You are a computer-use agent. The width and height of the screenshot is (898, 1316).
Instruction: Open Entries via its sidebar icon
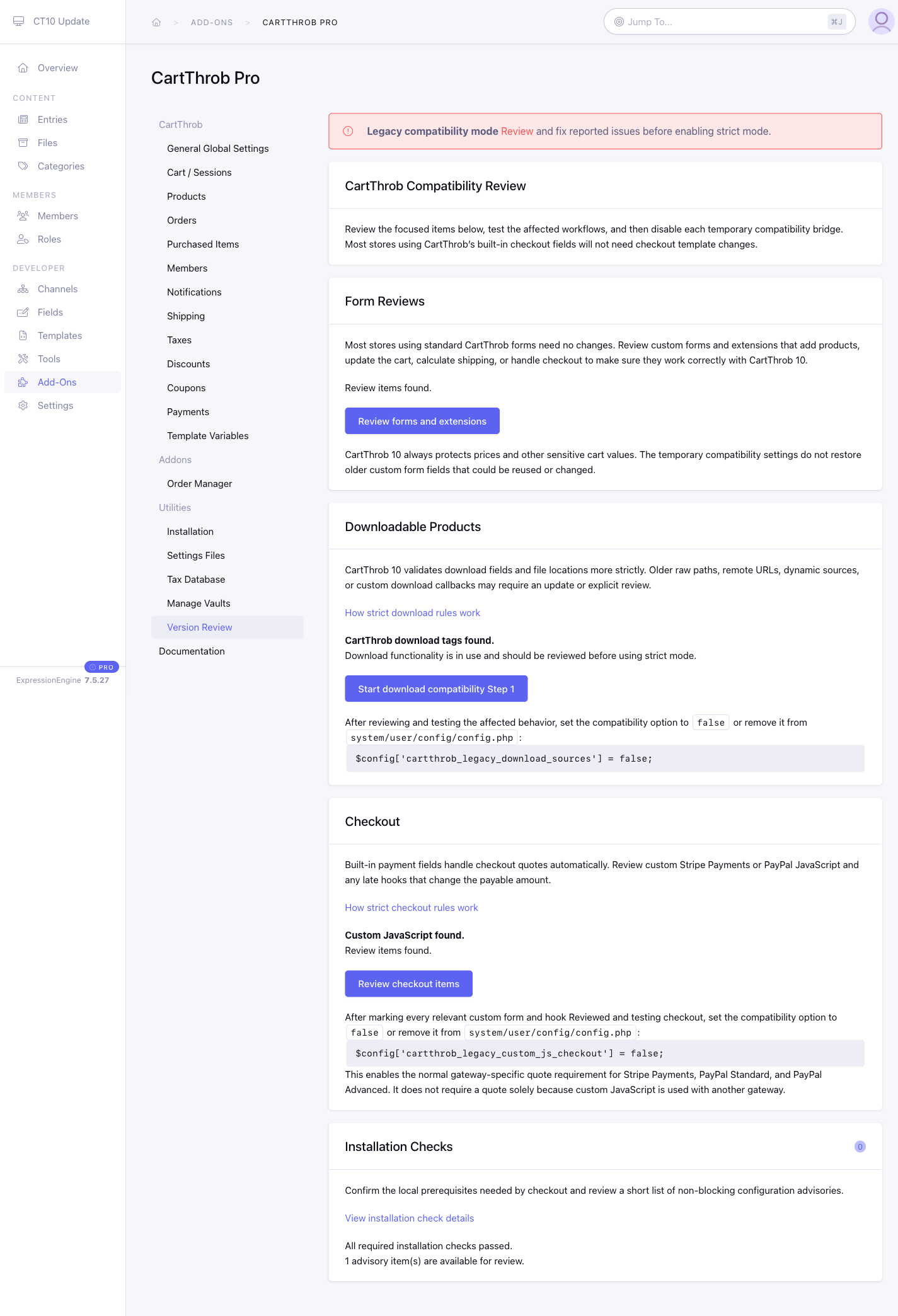pyautogui.click(x=23, y=120)
